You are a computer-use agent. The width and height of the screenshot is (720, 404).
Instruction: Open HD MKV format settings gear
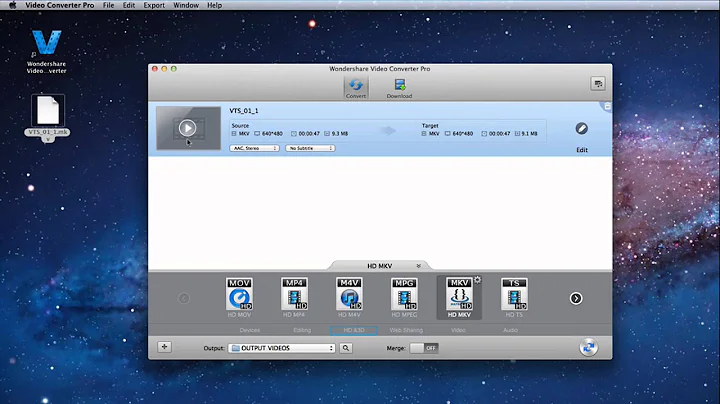tap(478, 280)
